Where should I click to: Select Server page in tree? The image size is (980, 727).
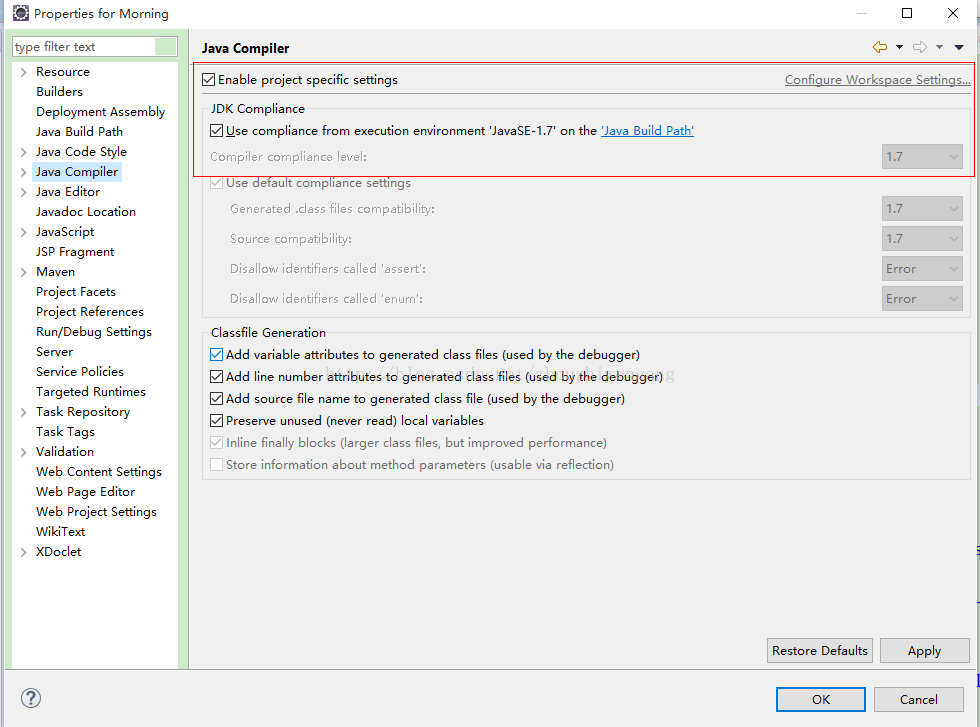point(54,352)
